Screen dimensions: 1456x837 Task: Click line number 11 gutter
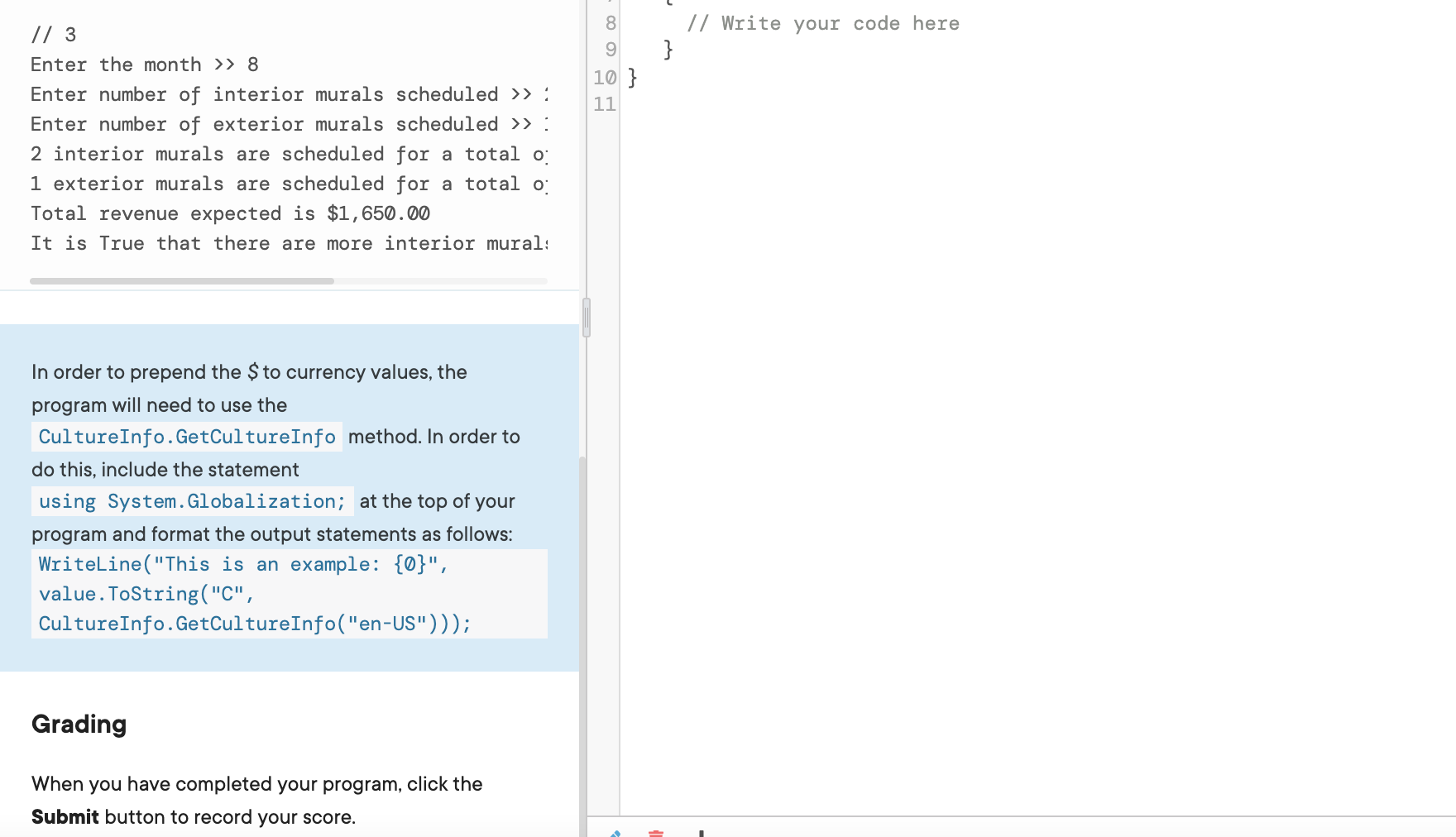604,104
